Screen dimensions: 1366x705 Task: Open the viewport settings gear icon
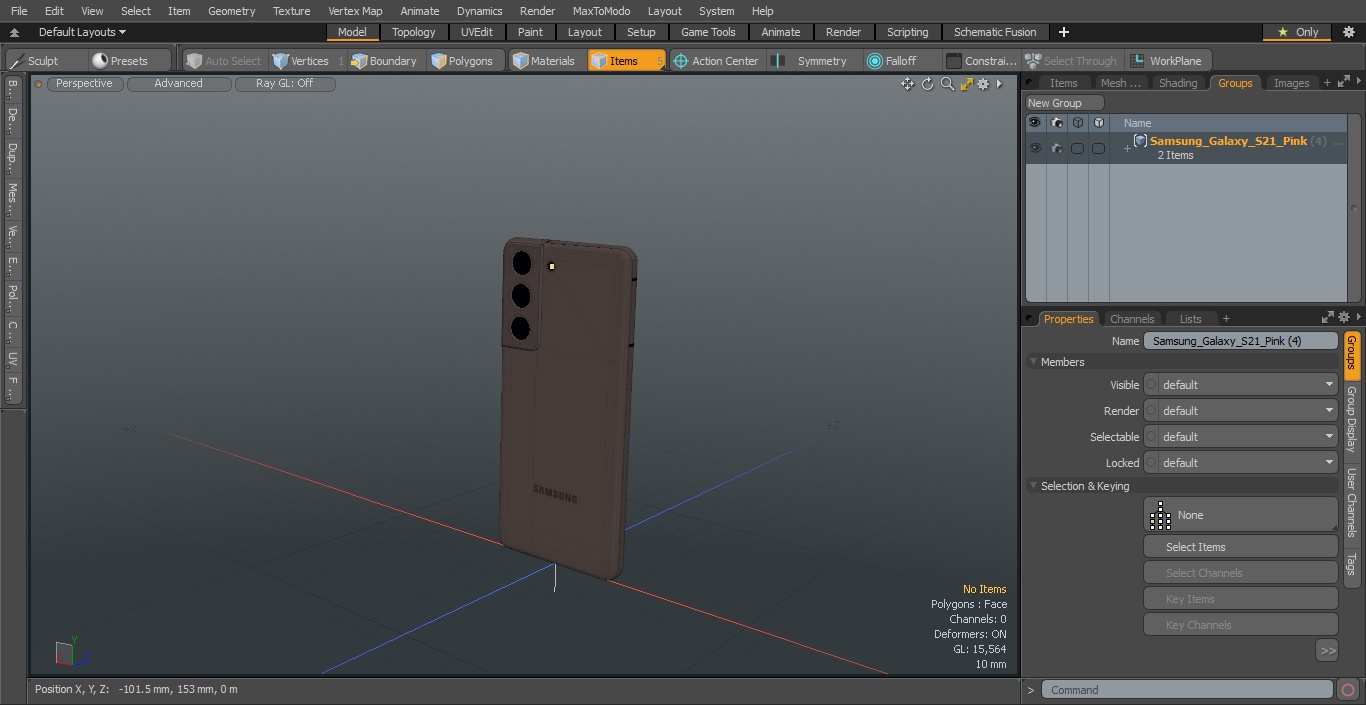coord(983,84)
